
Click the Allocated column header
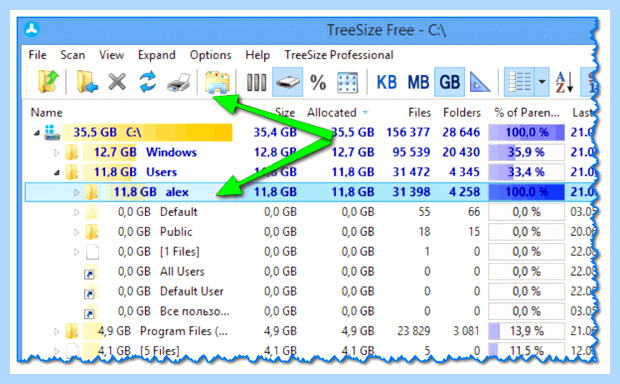tap(332, 113)
